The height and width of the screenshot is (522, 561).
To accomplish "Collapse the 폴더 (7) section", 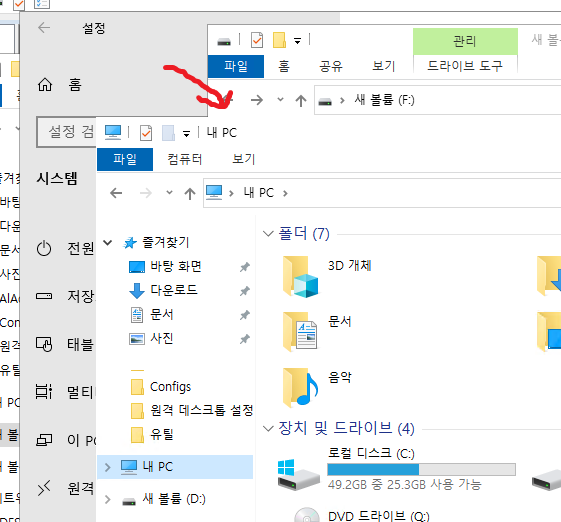I will tap(268, 234).
